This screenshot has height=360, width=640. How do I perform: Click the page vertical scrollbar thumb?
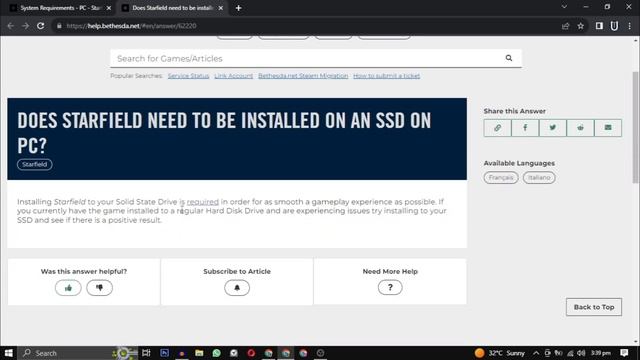click(636, 127)
